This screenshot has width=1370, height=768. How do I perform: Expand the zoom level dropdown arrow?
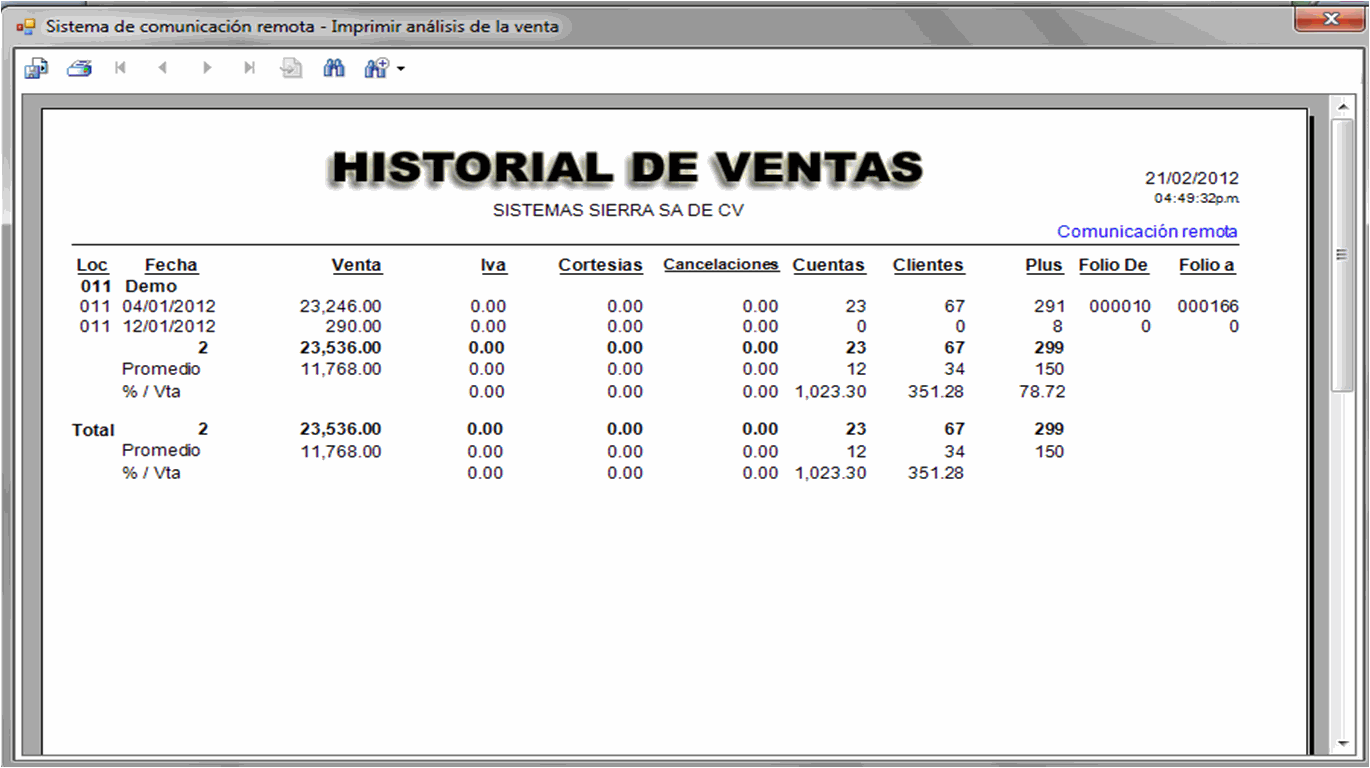click(x=401, y=70)
